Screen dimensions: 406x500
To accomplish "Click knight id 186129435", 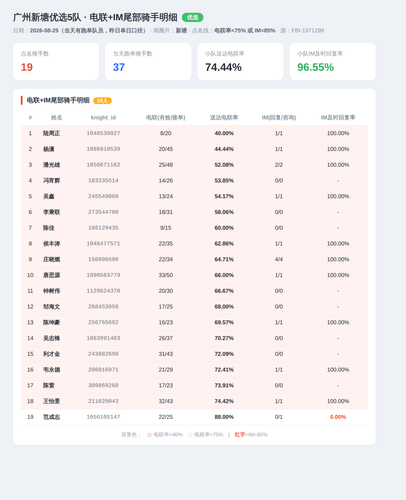I will pyautogui.click(x=103, y=228).
